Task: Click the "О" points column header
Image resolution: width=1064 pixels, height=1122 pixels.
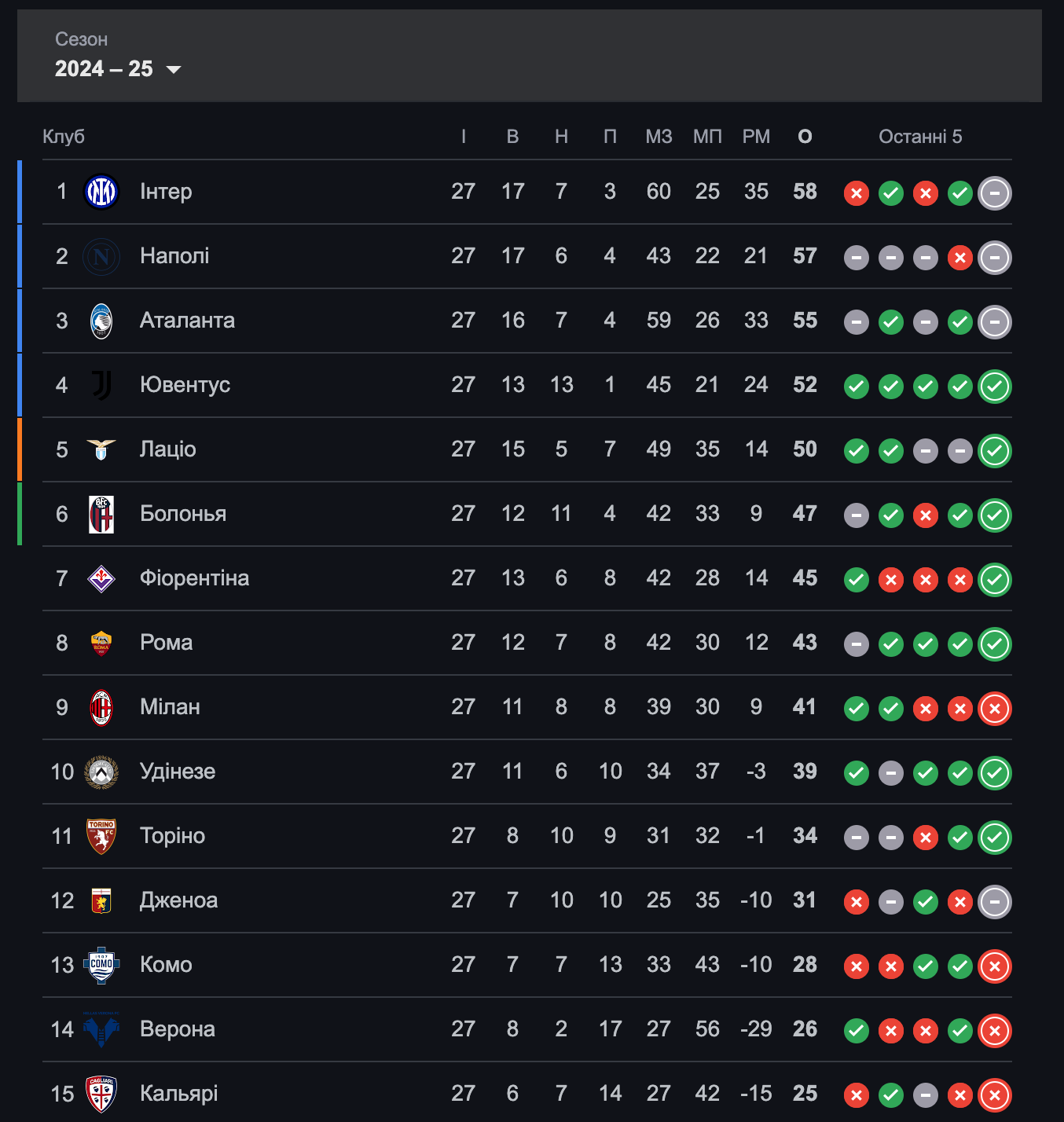Action: 805,137
